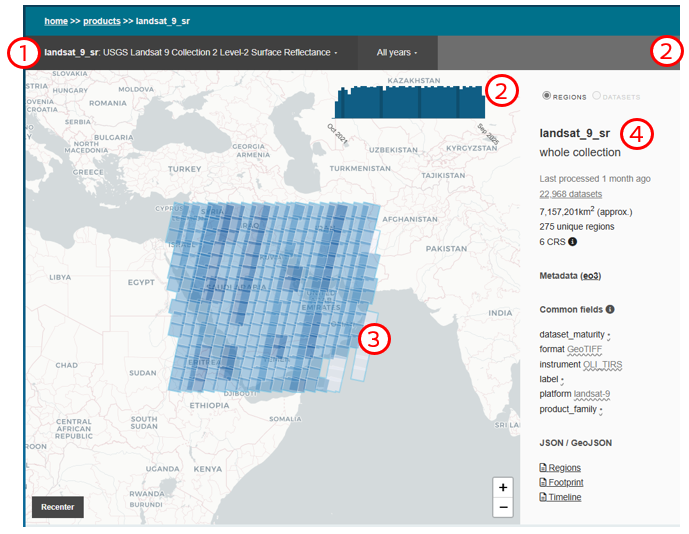Open the All years dropdown

click(397, 53)
